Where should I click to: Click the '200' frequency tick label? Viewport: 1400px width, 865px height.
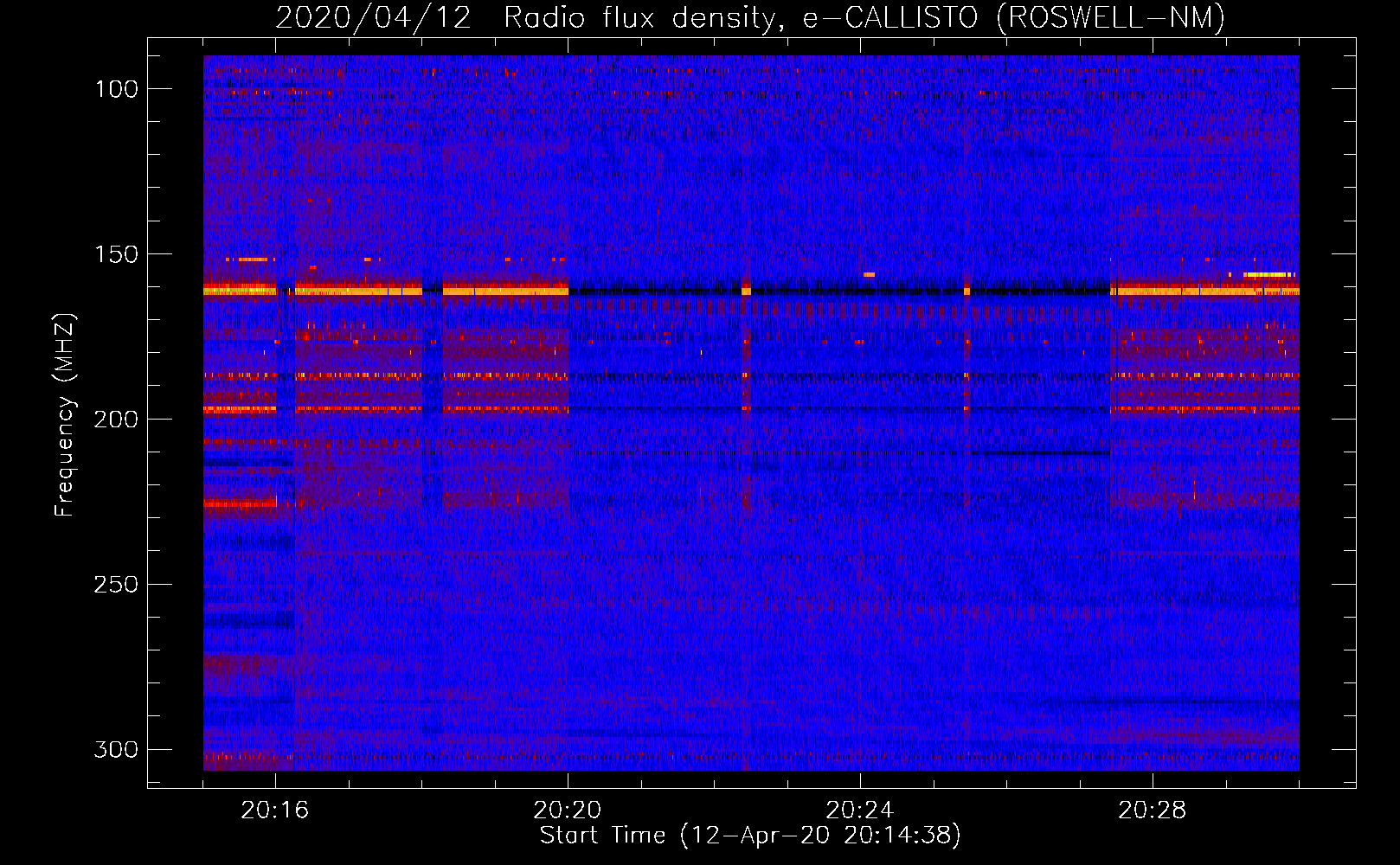pos(116,420)
